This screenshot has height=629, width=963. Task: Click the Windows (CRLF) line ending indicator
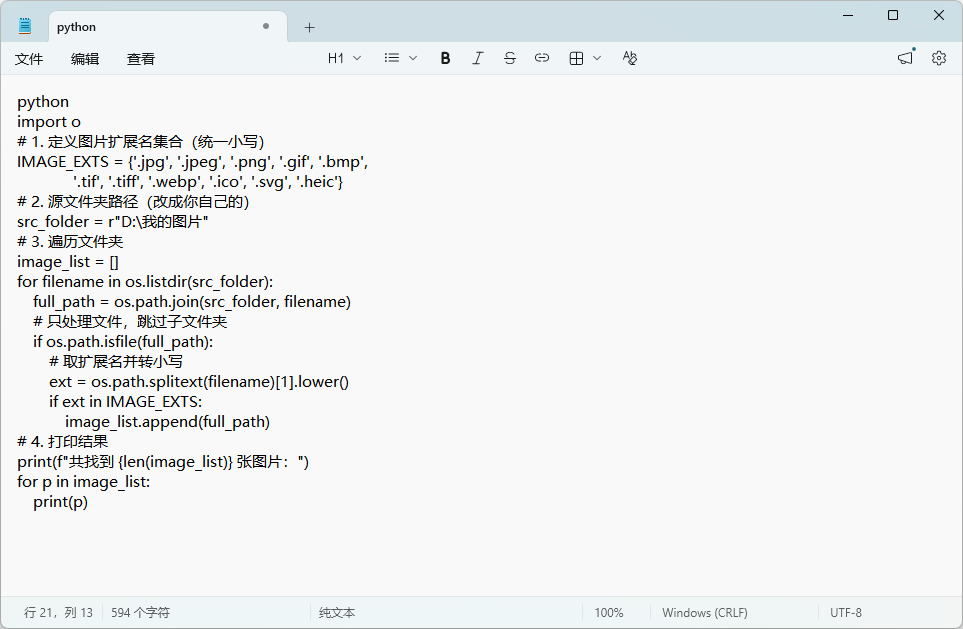pyautogui.click(x=704, y=612)
